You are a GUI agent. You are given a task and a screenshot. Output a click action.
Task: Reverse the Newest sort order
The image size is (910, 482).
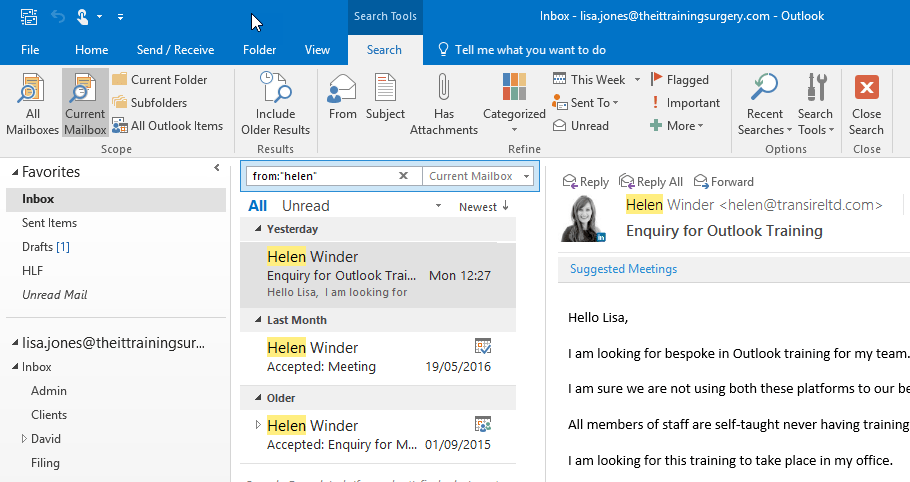(x=483, y=206)
